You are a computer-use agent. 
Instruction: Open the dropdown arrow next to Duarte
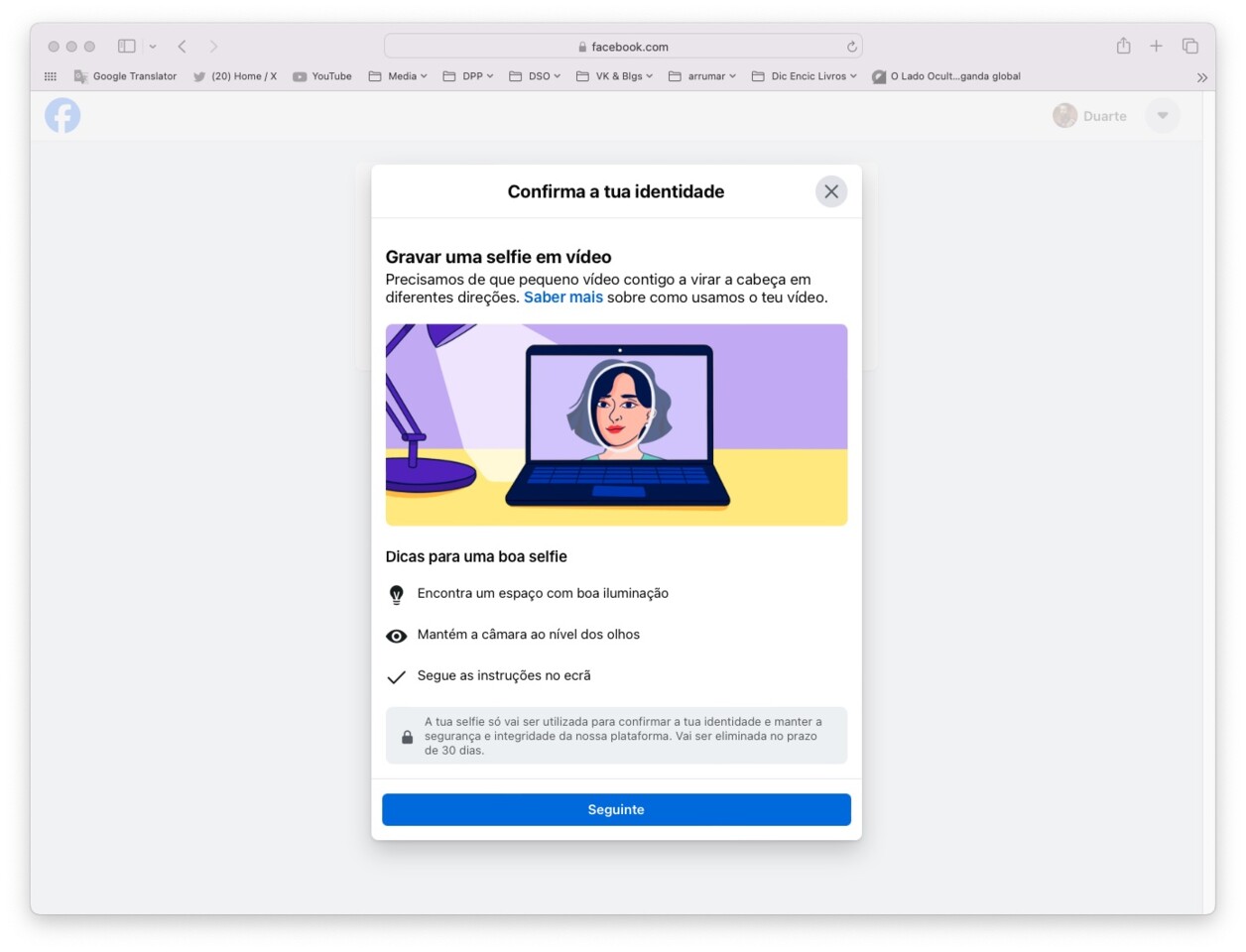(x=1162, y=115)
